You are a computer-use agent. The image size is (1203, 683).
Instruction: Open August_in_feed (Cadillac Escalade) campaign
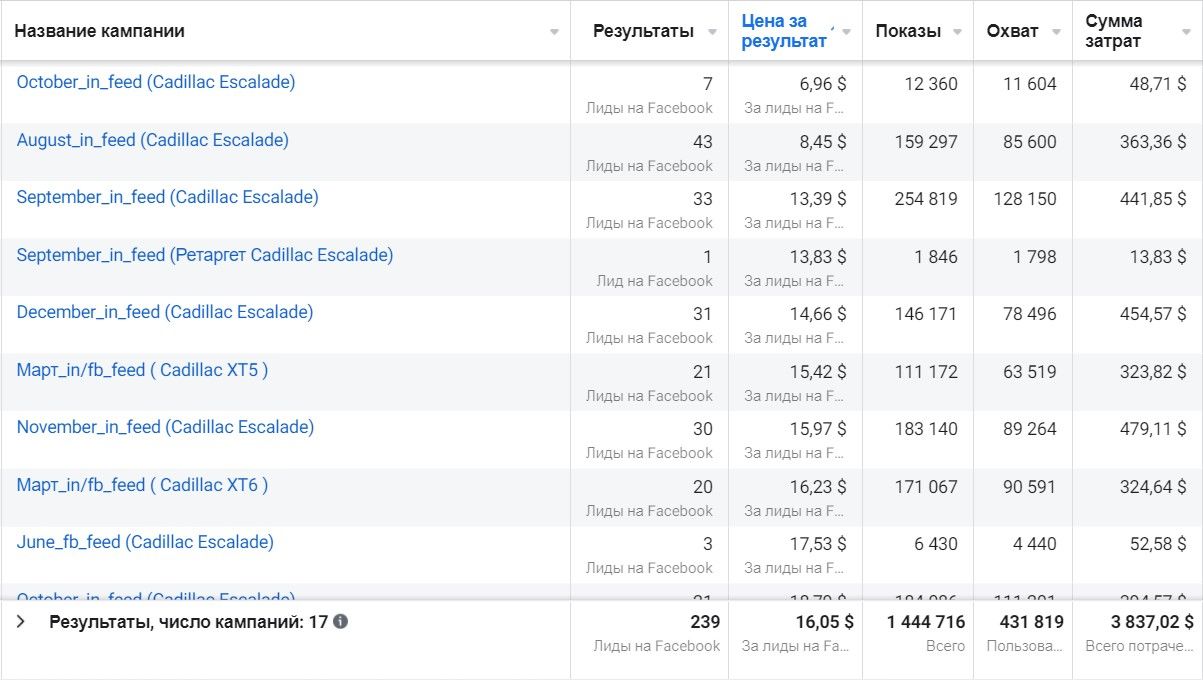pyautogui.click(x=152, y=140)
